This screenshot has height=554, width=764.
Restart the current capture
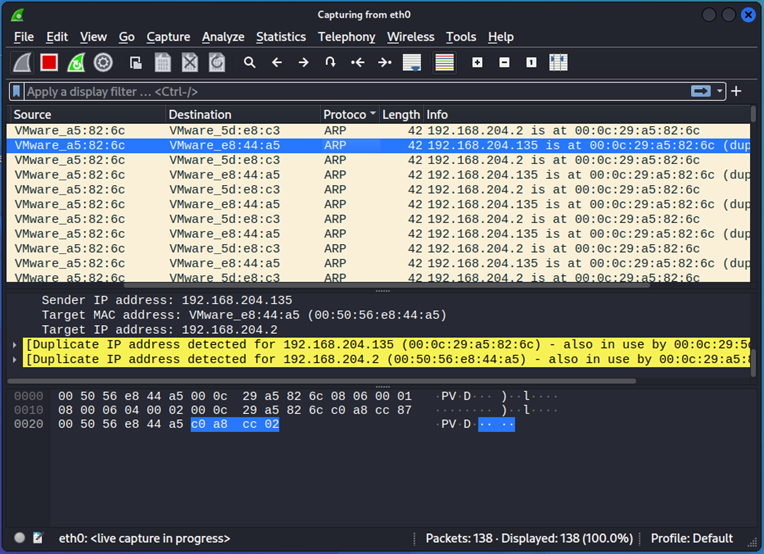point(76,63)
